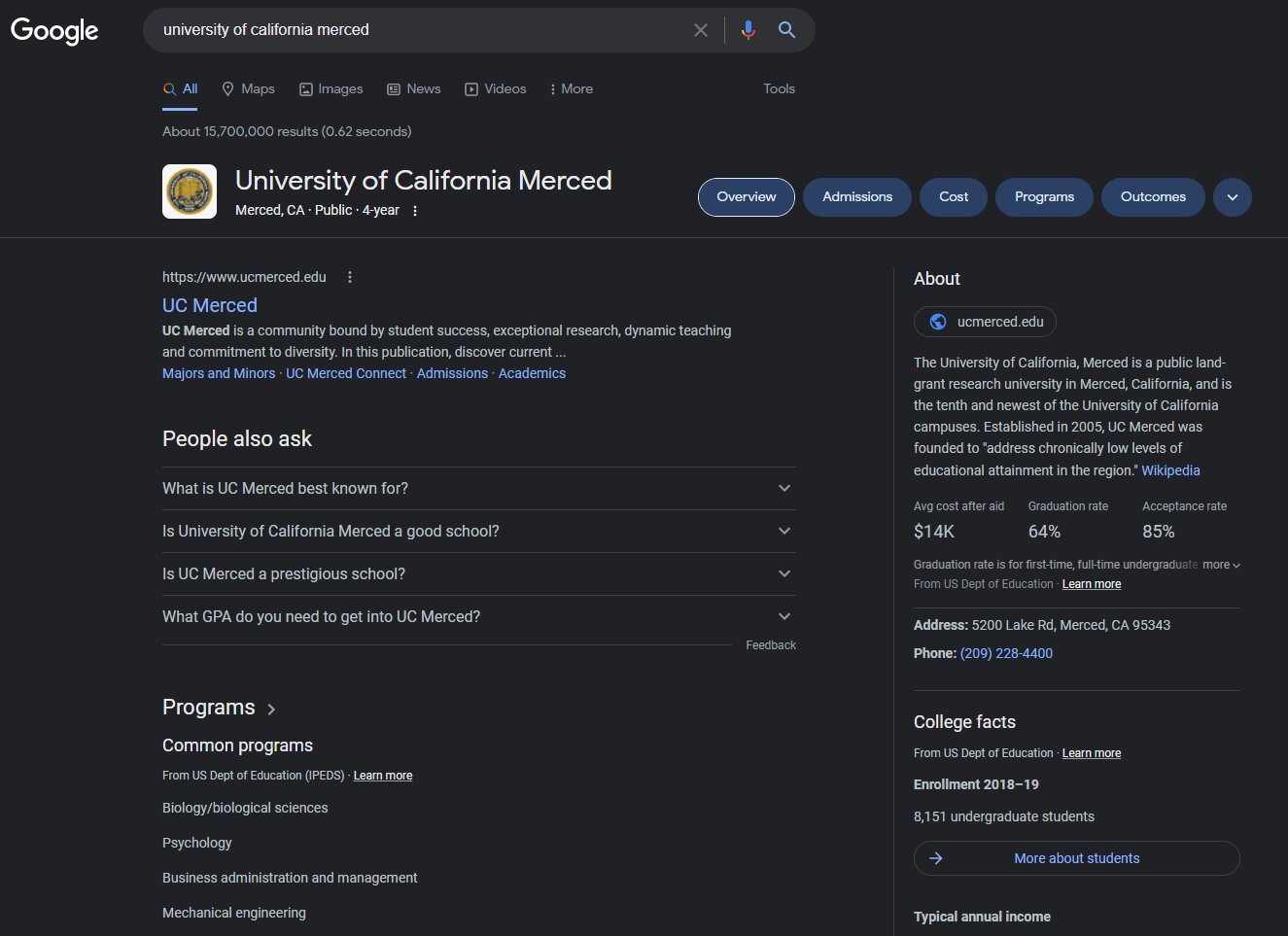Click Learn more under College facts
This screenshot has width=1288, height=936.
click(x=1092, y=753)
